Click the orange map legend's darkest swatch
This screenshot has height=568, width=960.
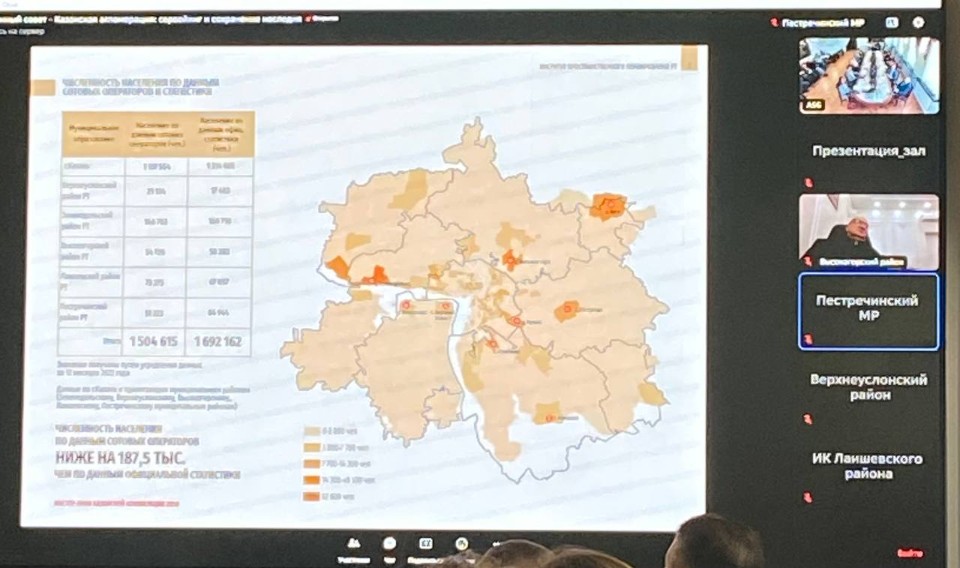[312, 496]
